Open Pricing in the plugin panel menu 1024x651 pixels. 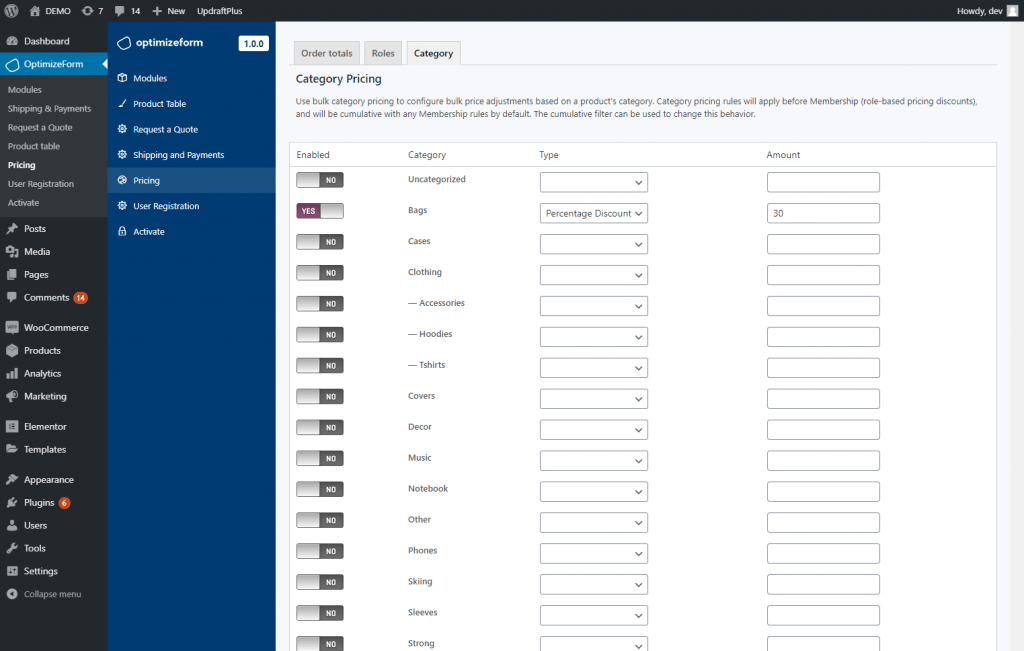[191, 180]
